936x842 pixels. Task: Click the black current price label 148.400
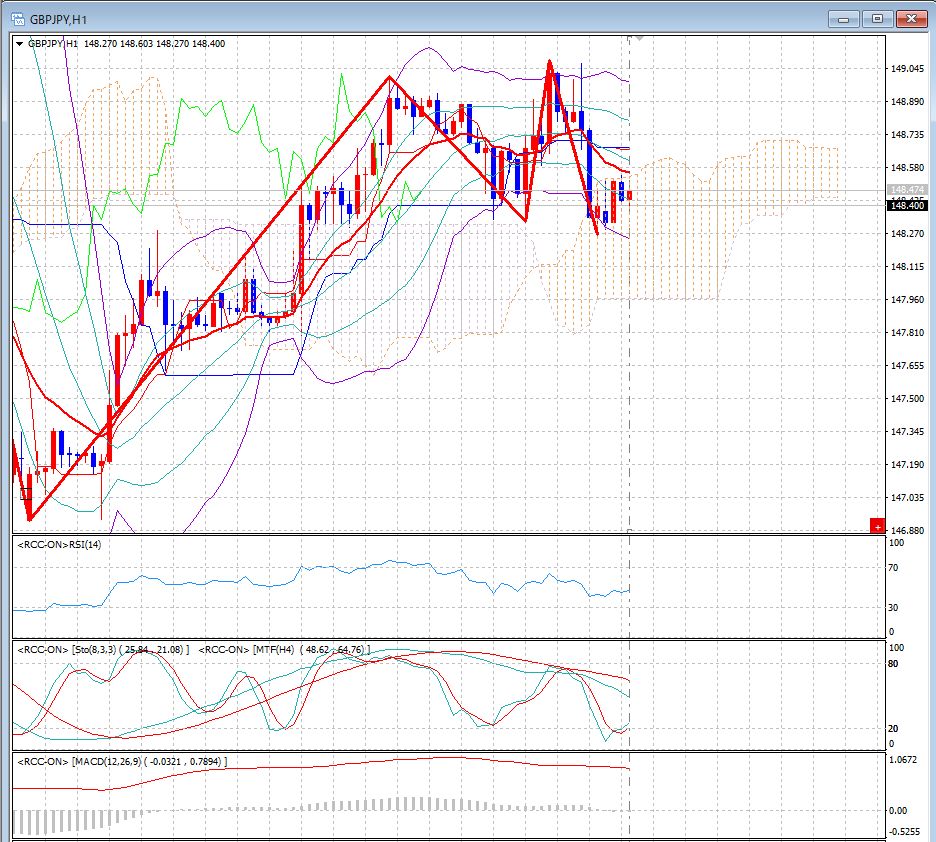coord(908,205)
